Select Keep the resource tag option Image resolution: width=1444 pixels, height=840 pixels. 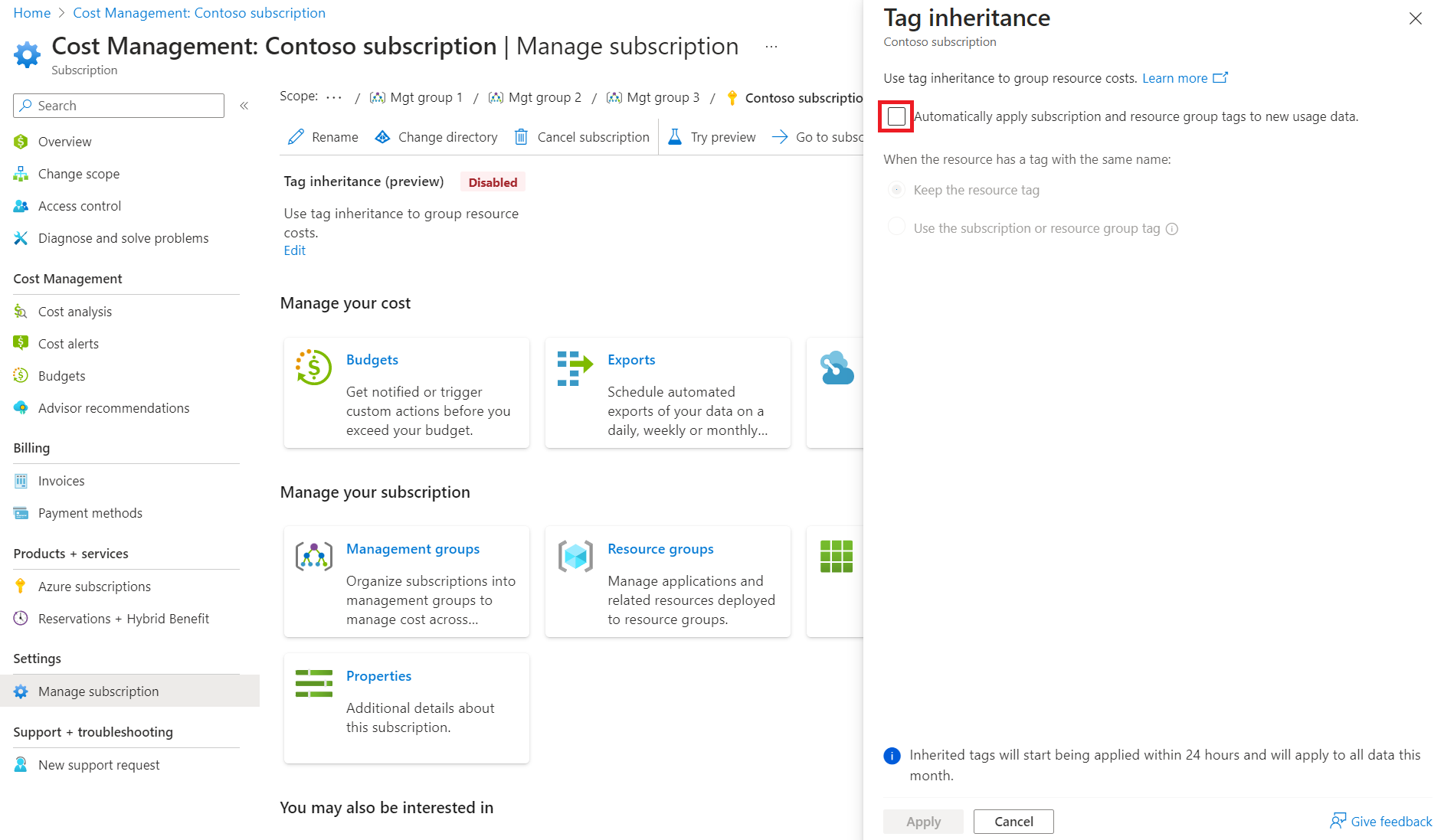pos(896,190)
